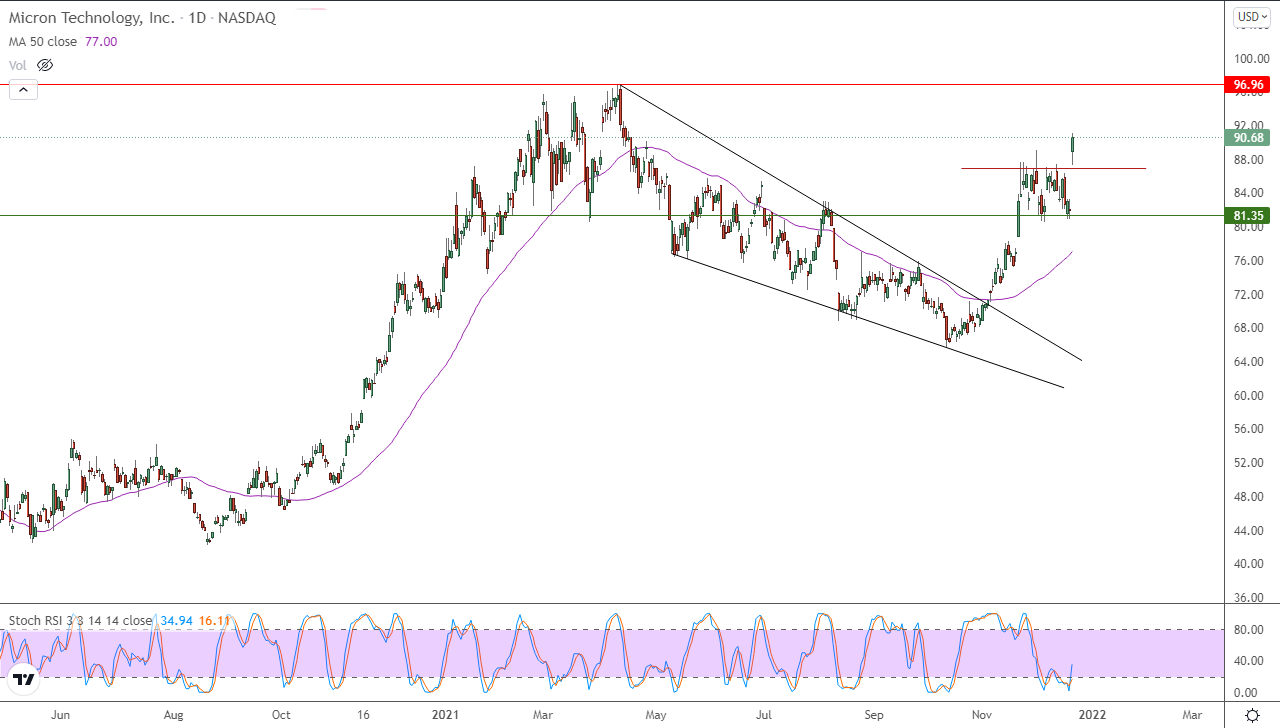Open chart settings with the gear icon
Image resolution: width=1280 pixels, height=728 pixels.
pos(1252,715)
